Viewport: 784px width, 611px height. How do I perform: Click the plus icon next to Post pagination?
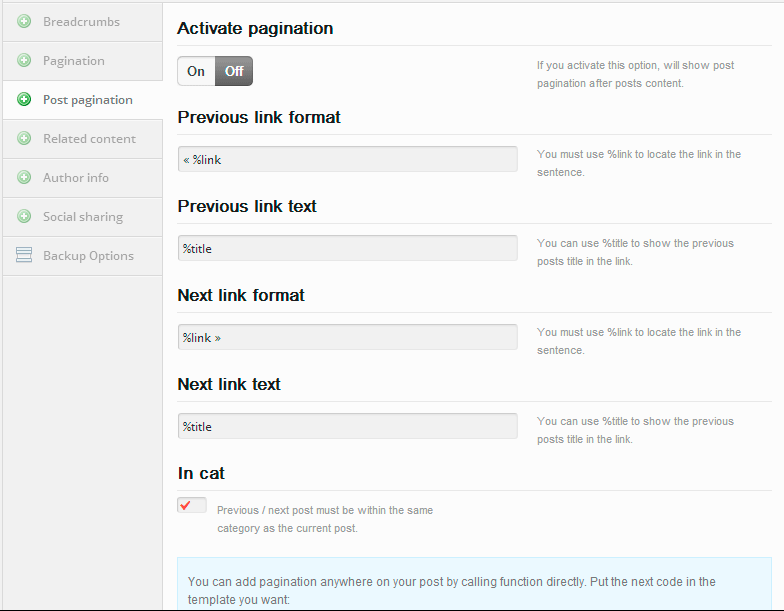24,100
